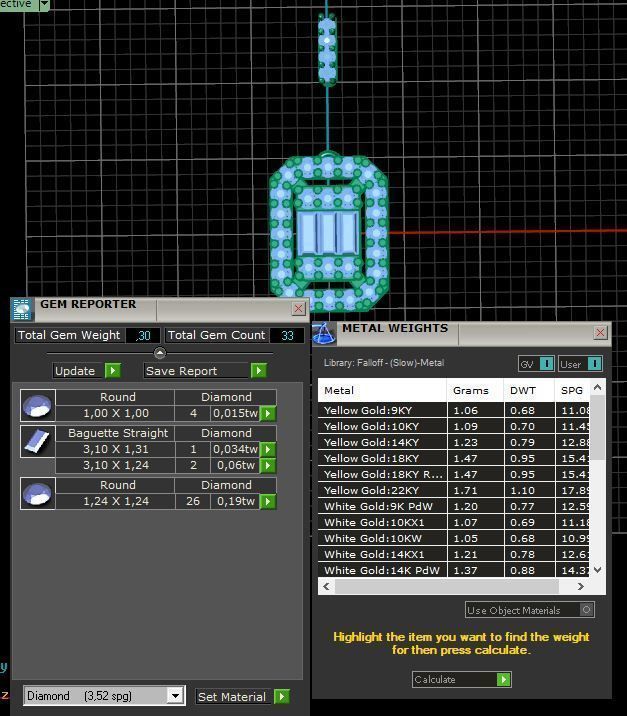This screenshot has height=716, width=627.
Task: Click the green arrow next to Set Material
Action: coord(282,696)
